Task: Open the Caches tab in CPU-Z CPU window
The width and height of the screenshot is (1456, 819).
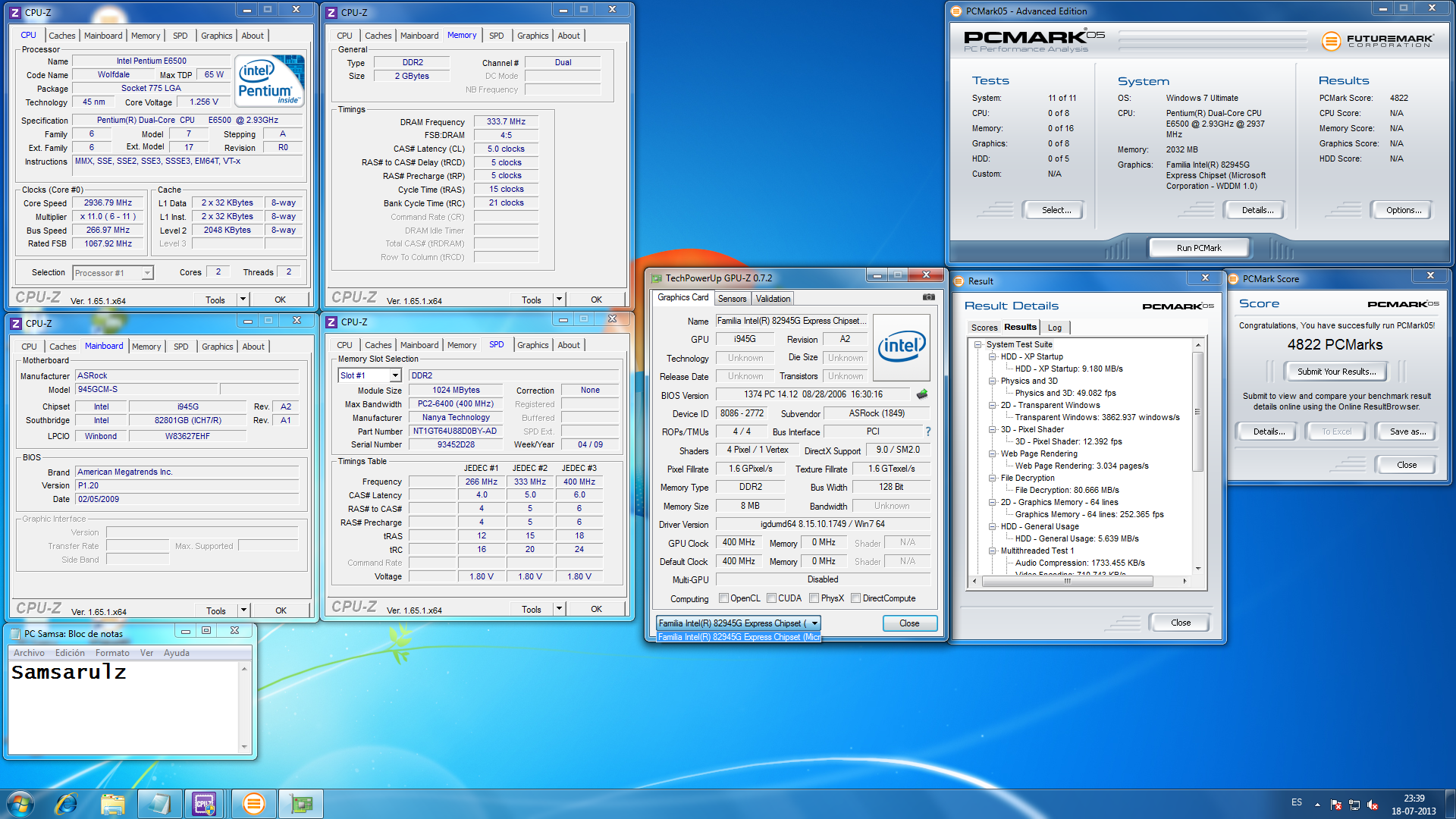Action: tap(62, 36)
